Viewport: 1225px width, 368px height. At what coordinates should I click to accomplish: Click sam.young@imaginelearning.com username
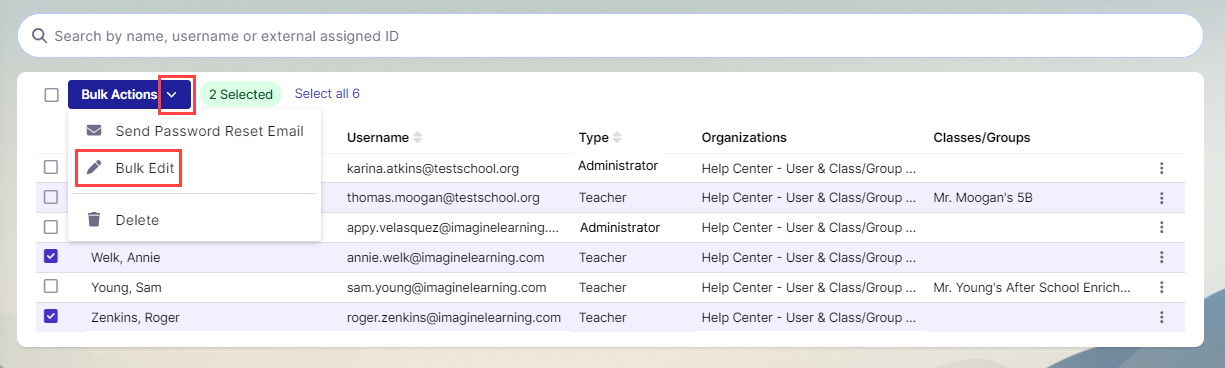(x=447, y=287)
